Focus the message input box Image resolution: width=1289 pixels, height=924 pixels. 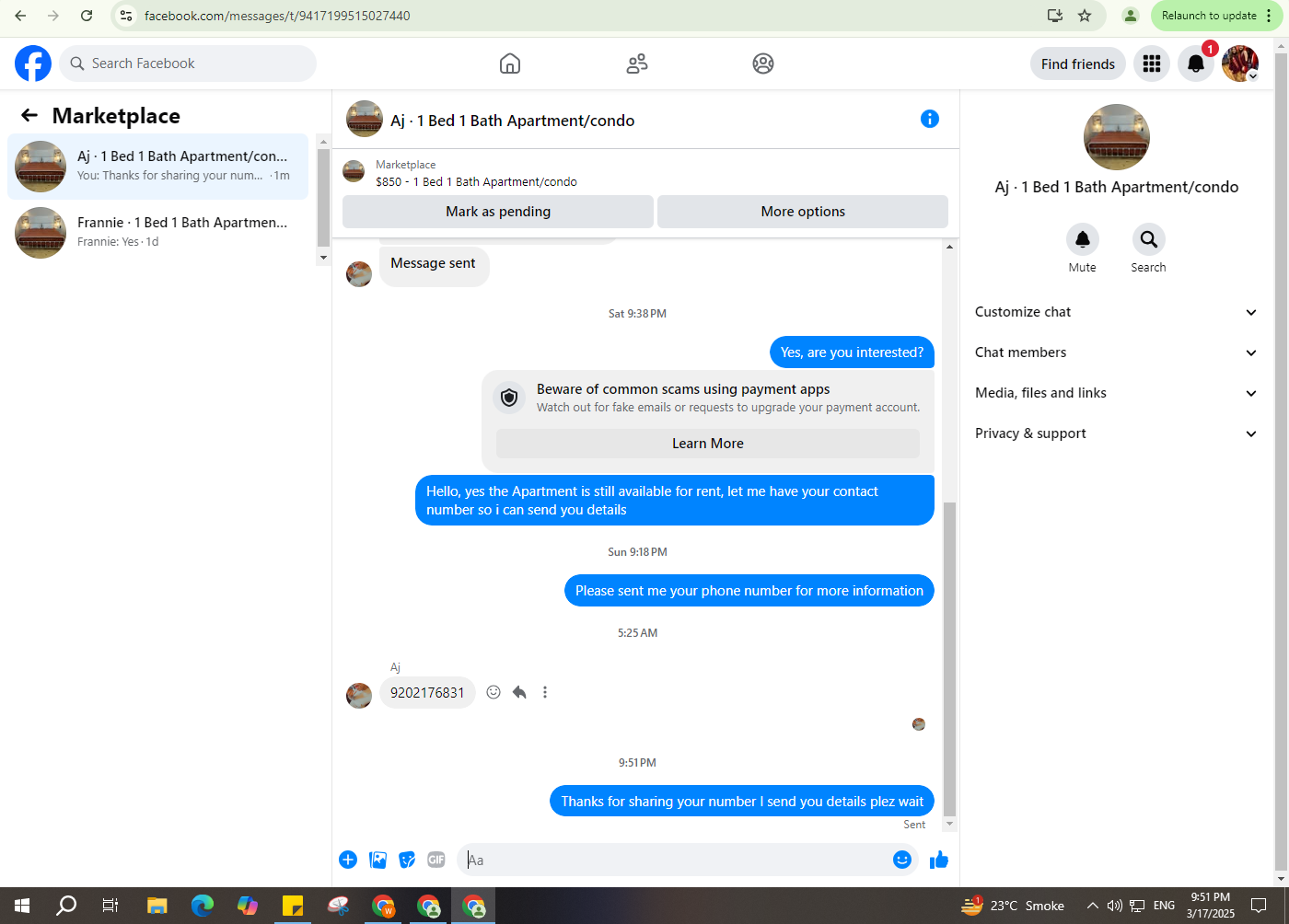[x=677, y=860]
